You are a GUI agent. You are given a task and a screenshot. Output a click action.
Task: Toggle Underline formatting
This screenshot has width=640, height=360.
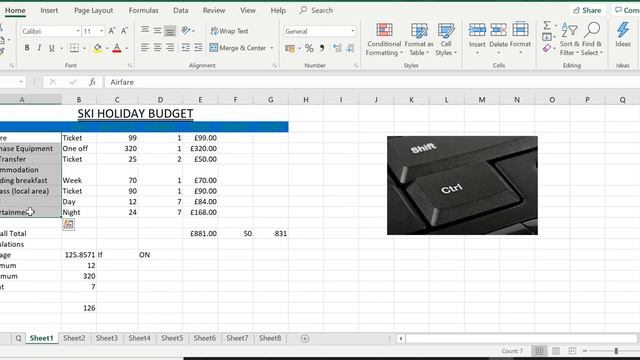51,48
